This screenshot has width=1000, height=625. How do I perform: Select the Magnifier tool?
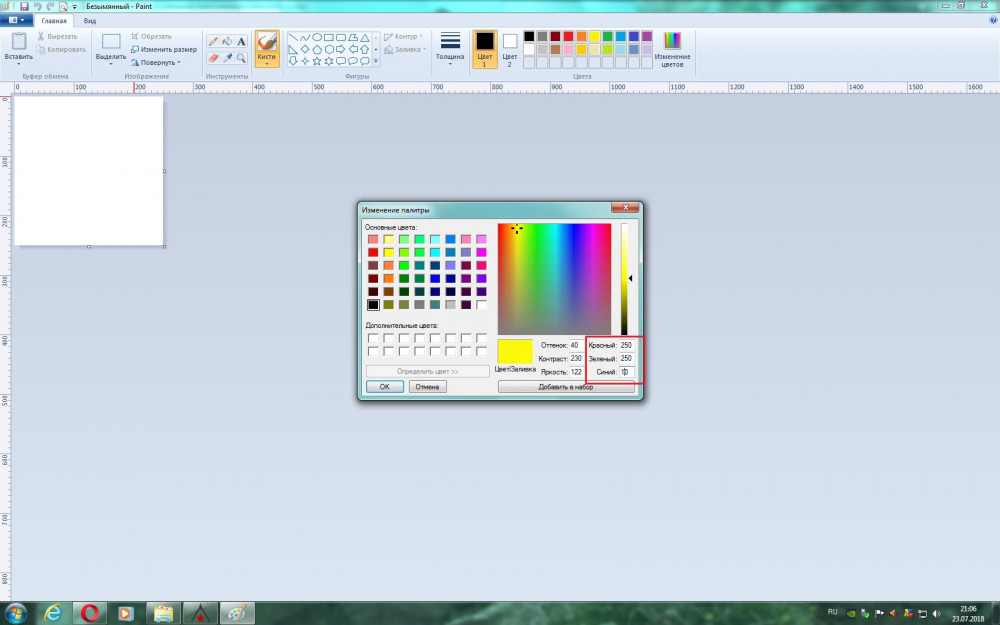[x=241, y=58]
